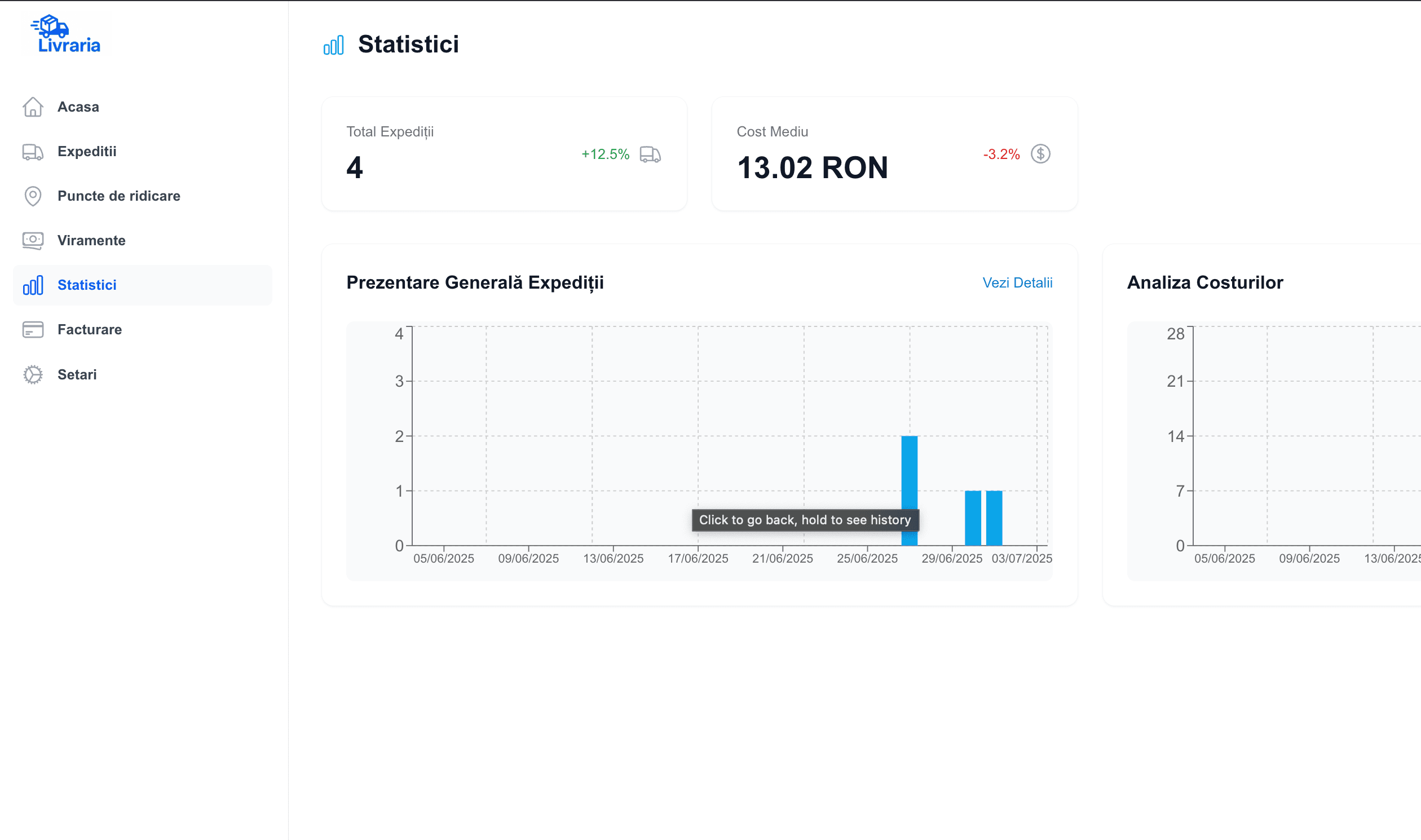Click the bar chart icon beside Statistici title
This screenshot has width=1421, height=840.
[333, 45]
